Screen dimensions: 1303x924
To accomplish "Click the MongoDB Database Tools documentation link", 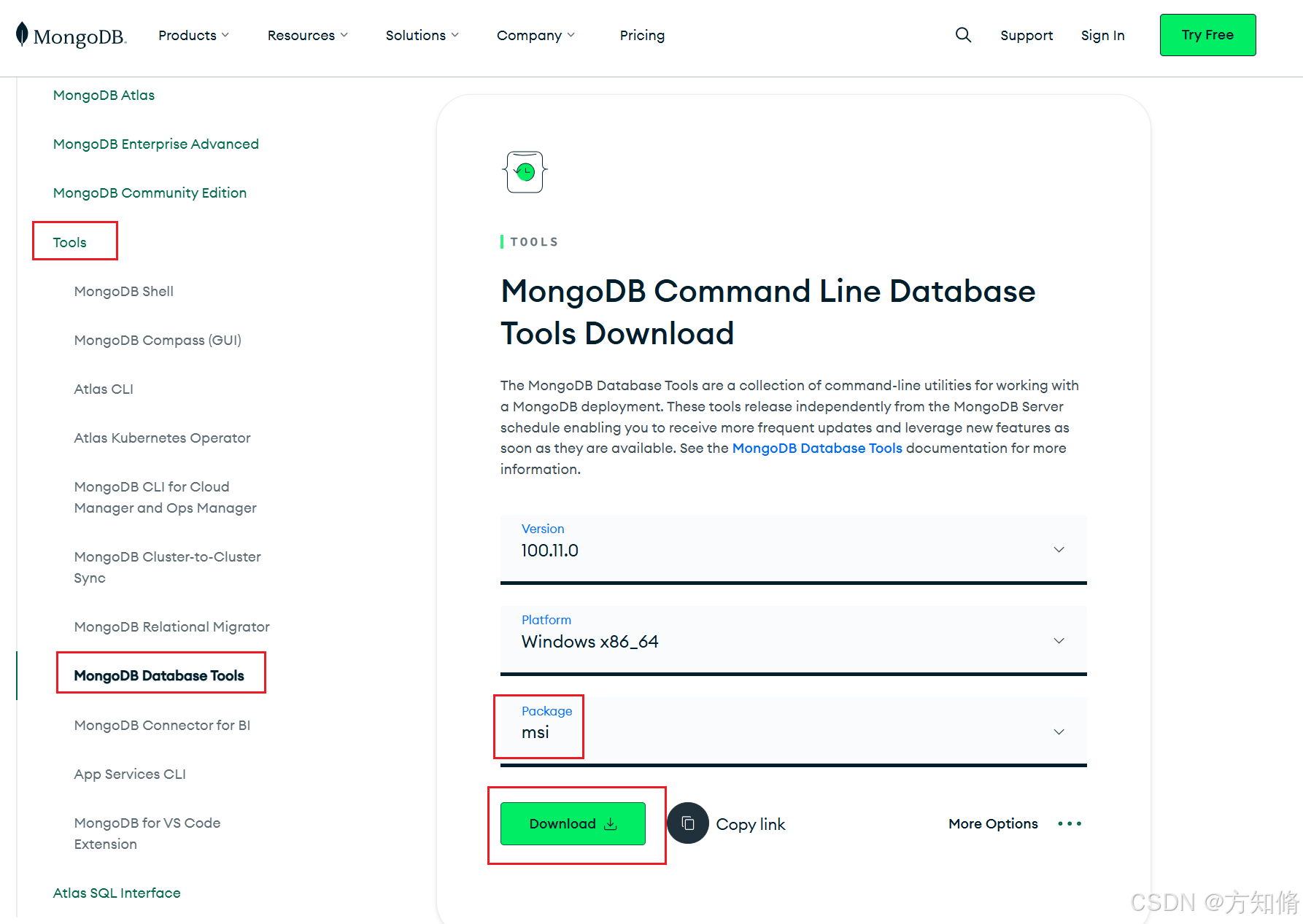I will (817, 448).
